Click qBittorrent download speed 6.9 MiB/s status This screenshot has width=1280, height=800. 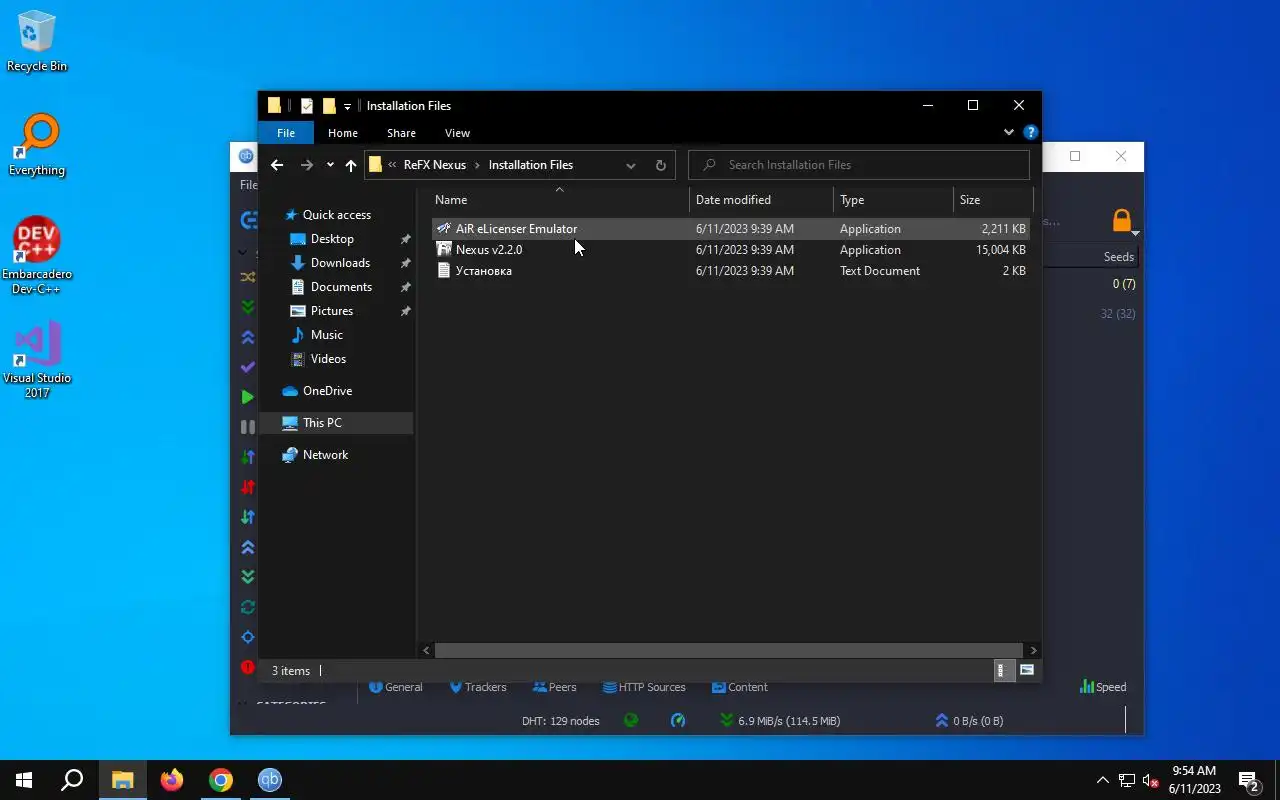click(780, 720)
